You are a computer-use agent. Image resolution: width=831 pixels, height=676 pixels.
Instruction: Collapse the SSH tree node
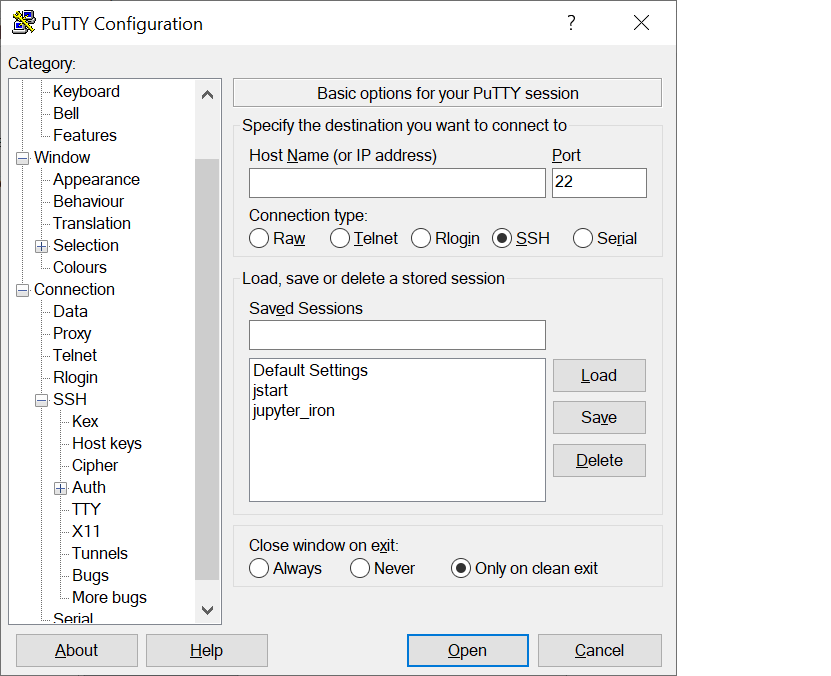click(x=41, y=401)
